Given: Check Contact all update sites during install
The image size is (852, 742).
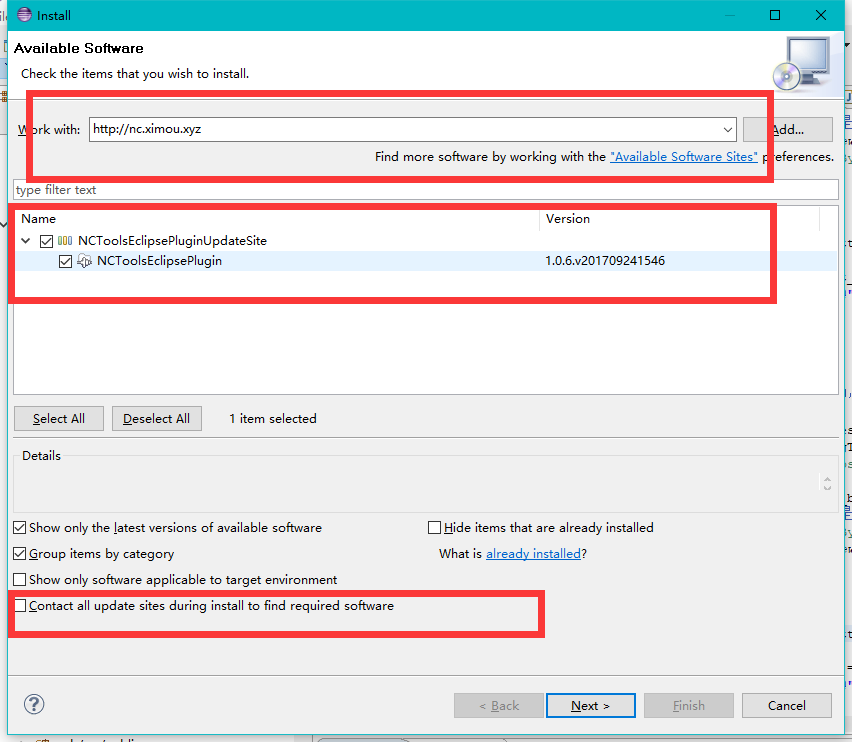Looking at the screenshot, I should pos(20,605).
